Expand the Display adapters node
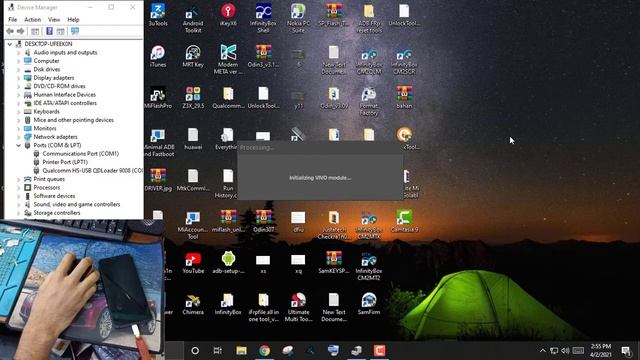 [18, 78]
